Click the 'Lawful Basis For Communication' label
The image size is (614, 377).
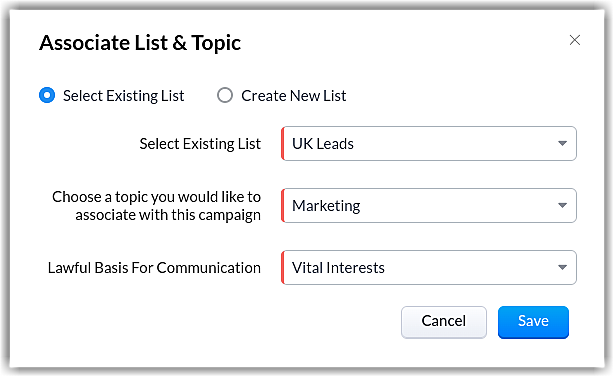(154, 268)
